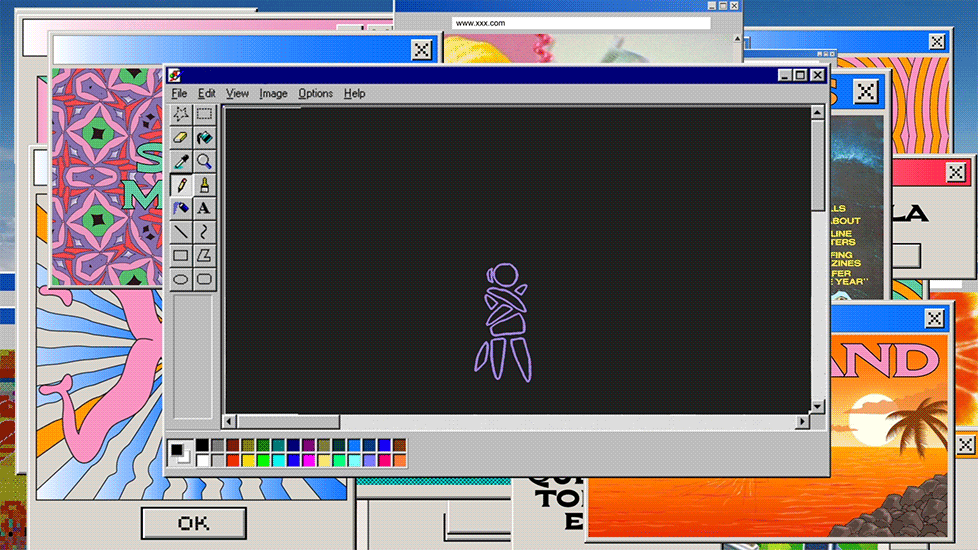Screen dimensions: 978x550
Task: Open the Help menu
Action: 354,94
